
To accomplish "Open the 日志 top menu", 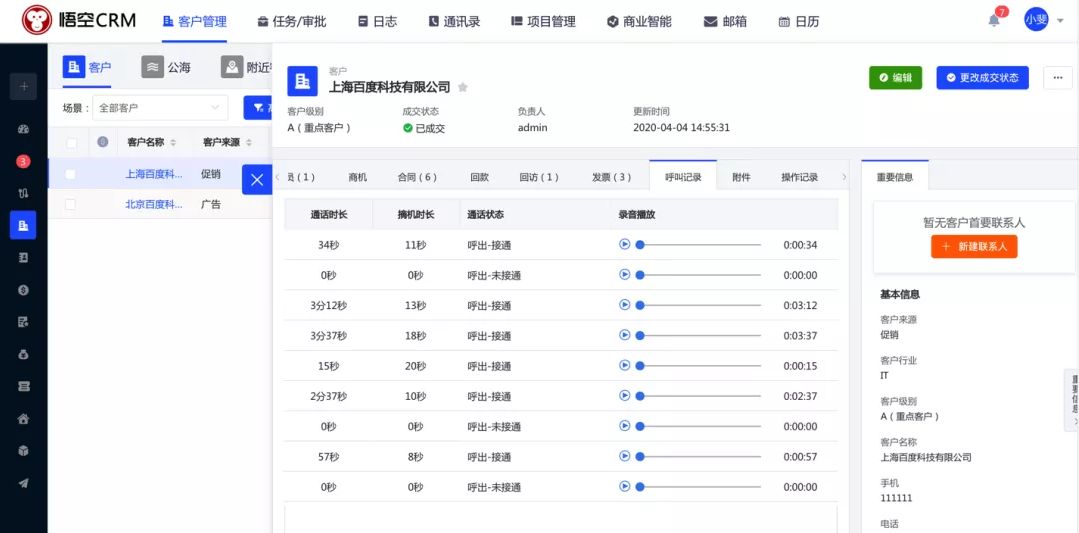I will pos(377,21).
